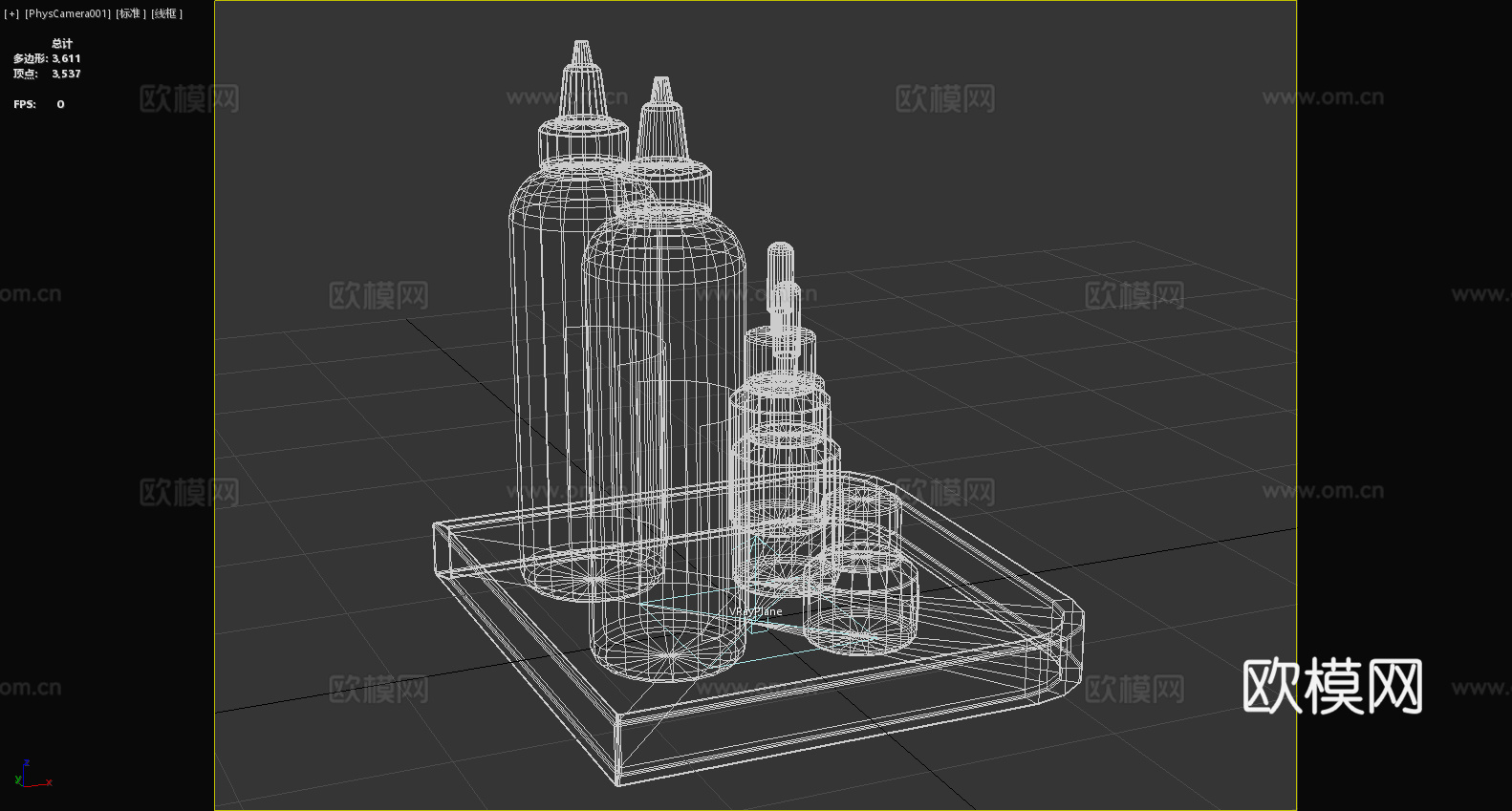The image size is (1512, 811).
Task: Click the XYZ axis tripod gizmo
Action: coord(32,775)
